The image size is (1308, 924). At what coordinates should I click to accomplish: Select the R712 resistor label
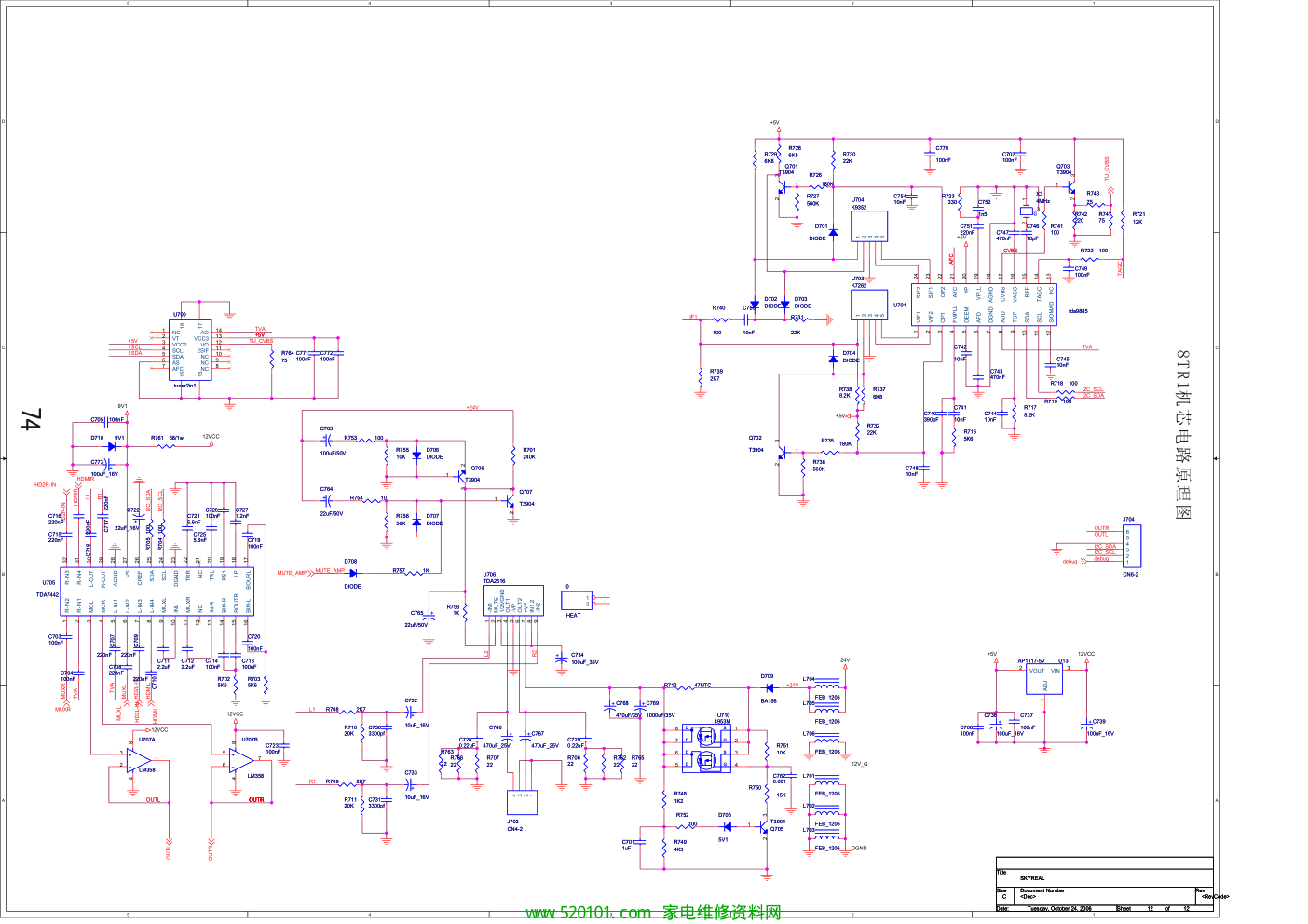670,686
